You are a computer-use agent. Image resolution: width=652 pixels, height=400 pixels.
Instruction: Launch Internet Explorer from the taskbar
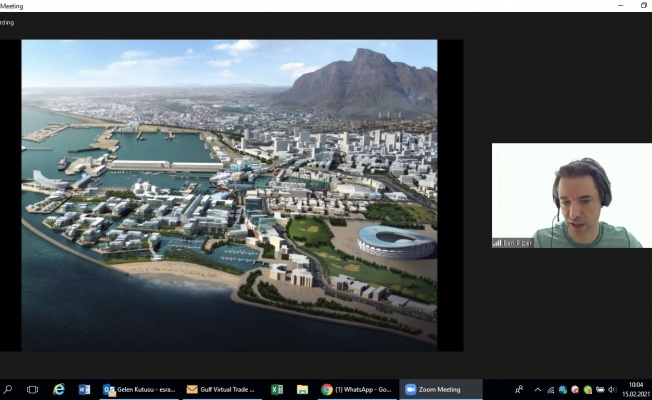[59, 390]
